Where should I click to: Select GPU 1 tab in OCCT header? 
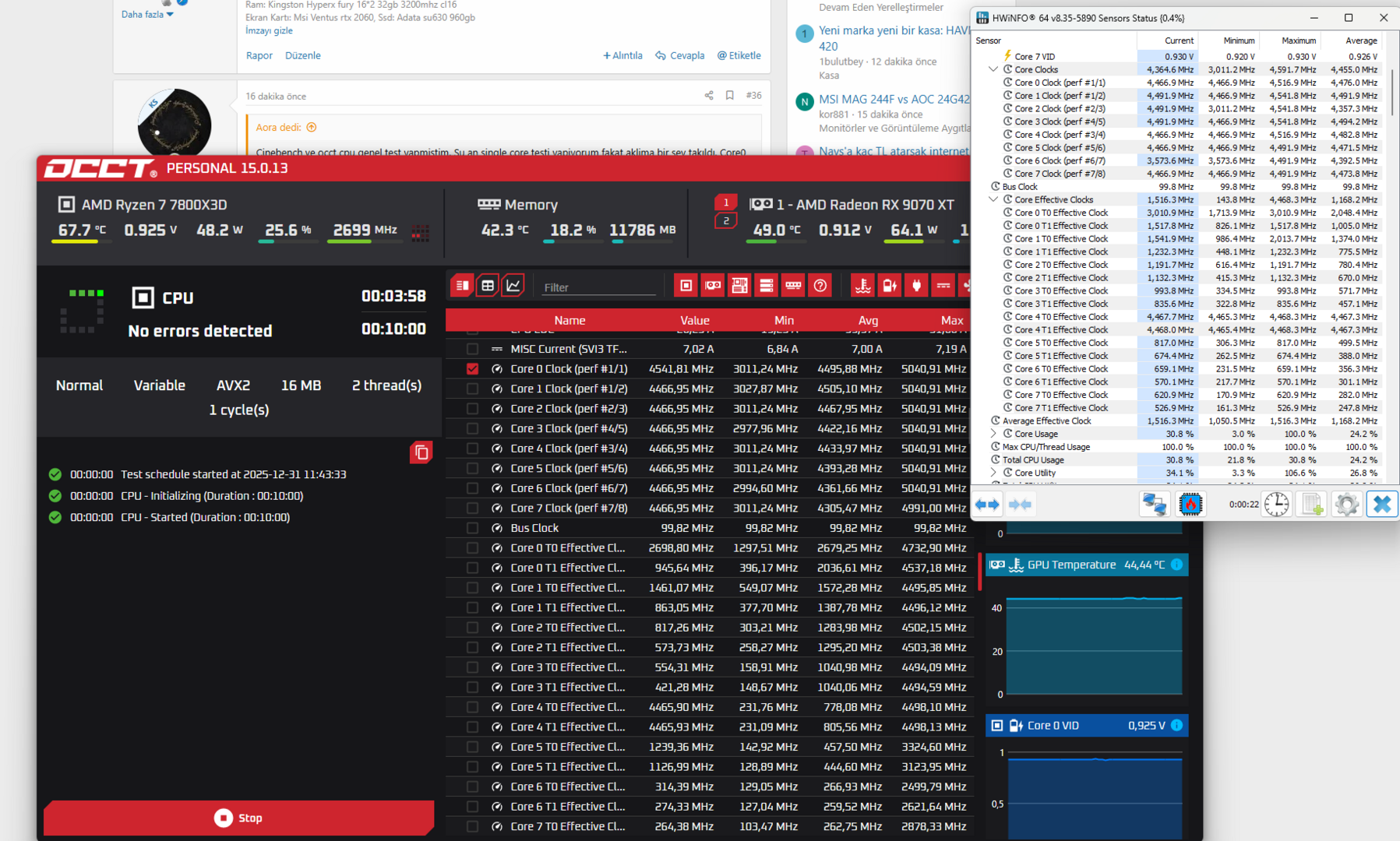coord(726,202)
